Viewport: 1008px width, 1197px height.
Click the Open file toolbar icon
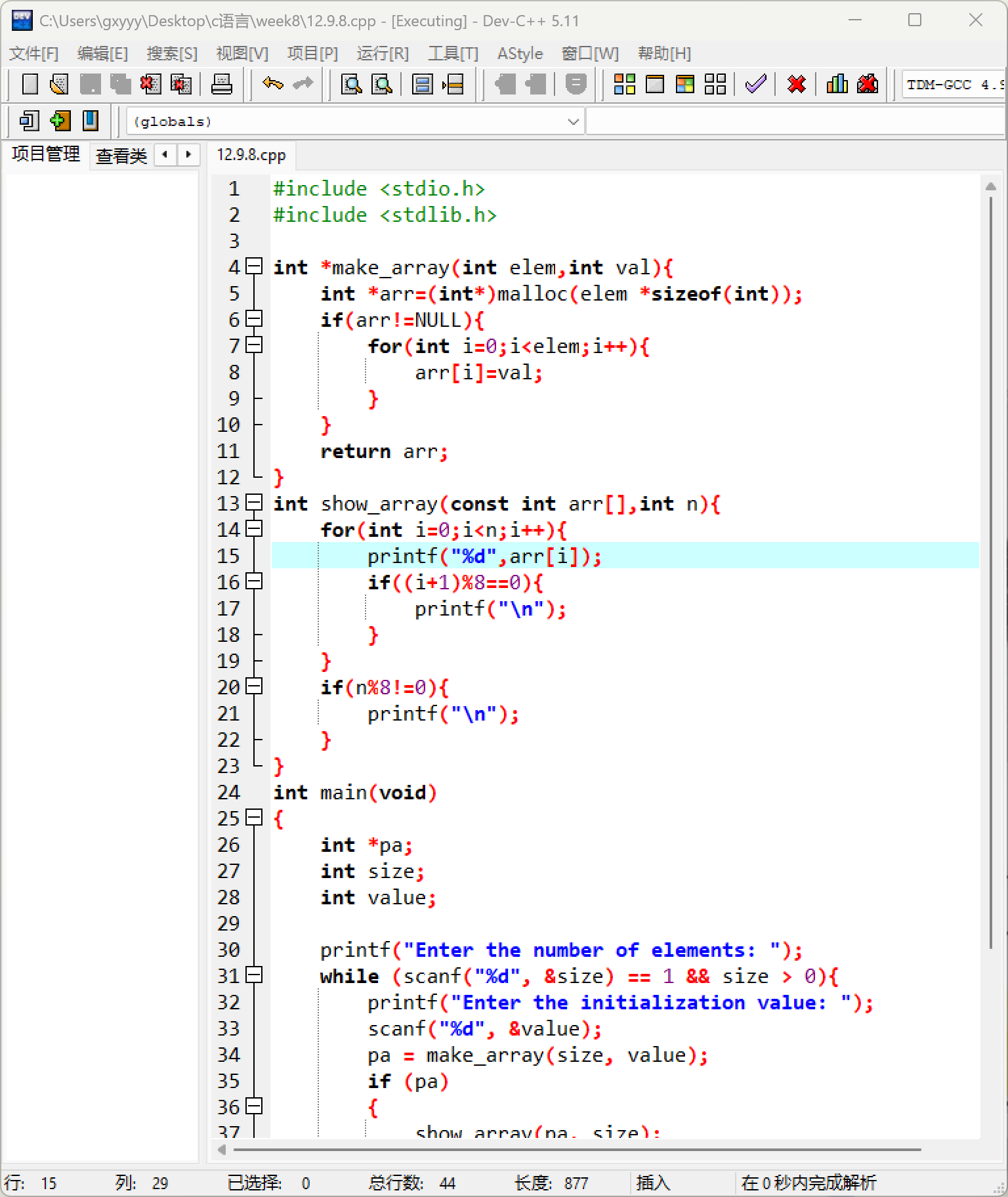click(60, 84)
